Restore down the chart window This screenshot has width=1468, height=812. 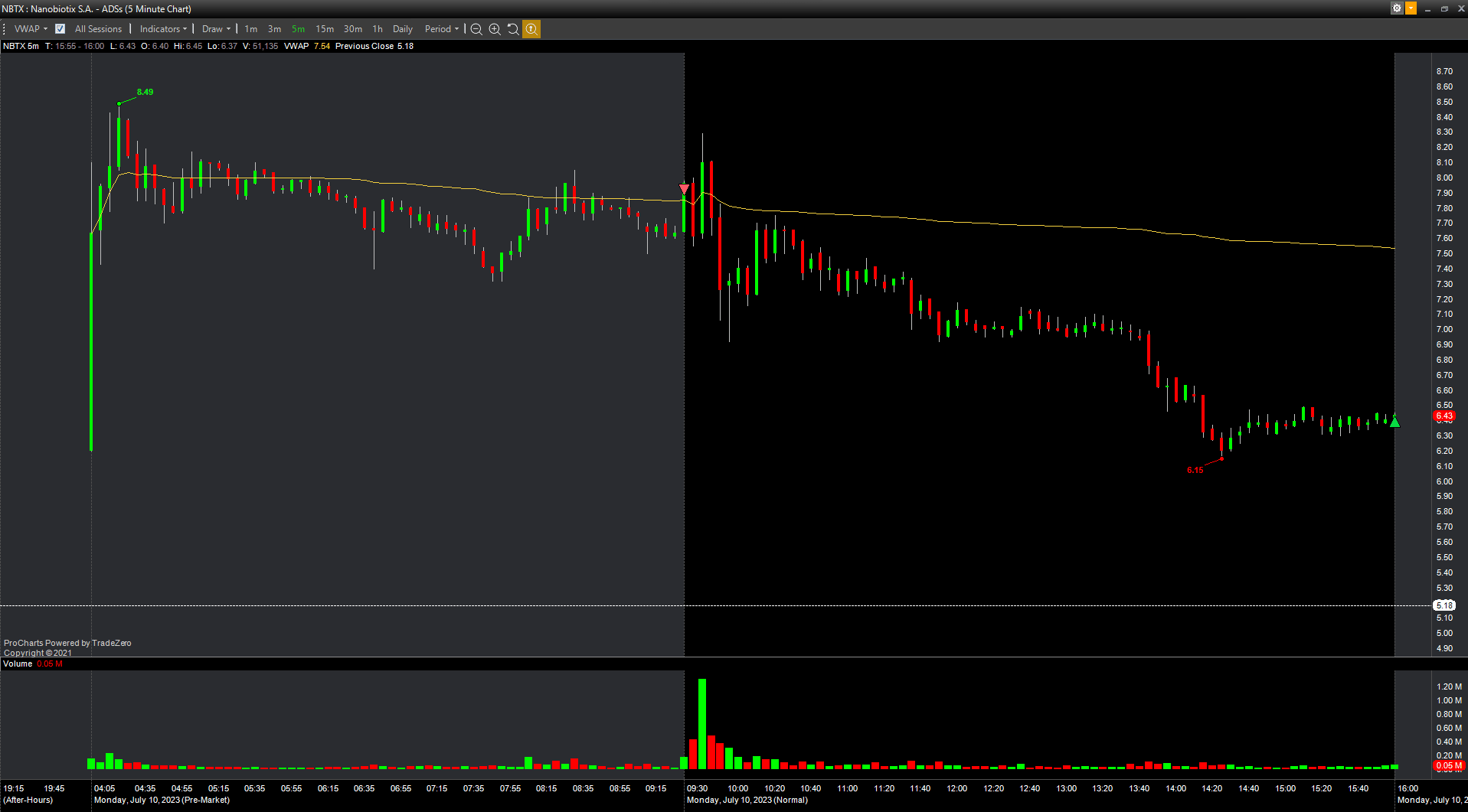coord(1444,8)
